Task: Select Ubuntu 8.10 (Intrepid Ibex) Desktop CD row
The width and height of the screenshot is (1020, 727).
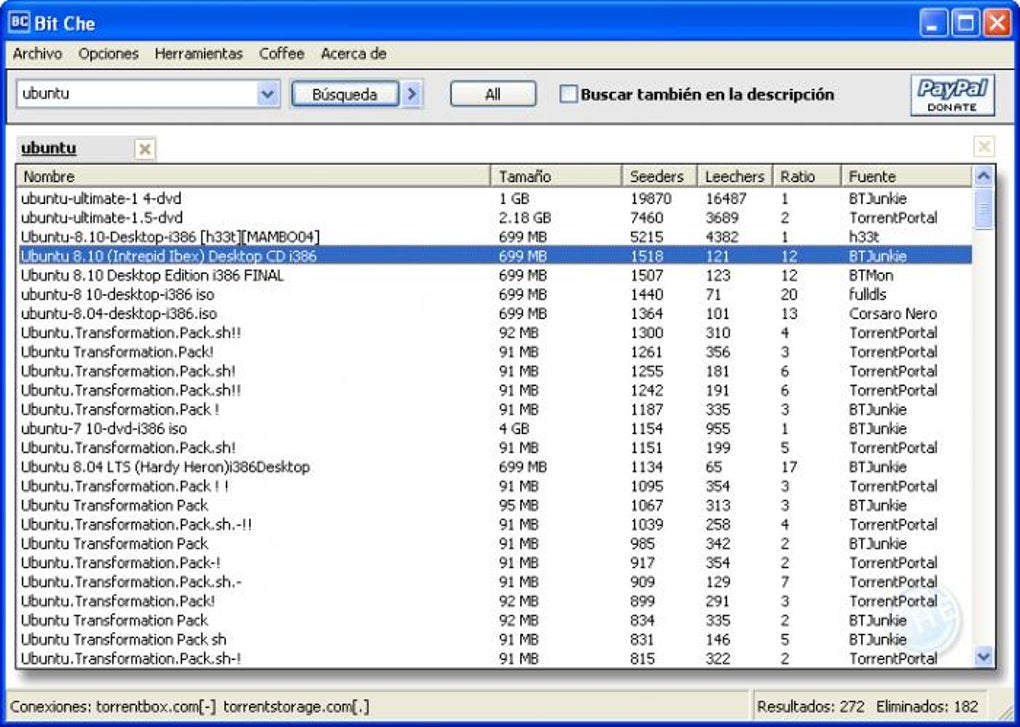Action: (495, 256)
